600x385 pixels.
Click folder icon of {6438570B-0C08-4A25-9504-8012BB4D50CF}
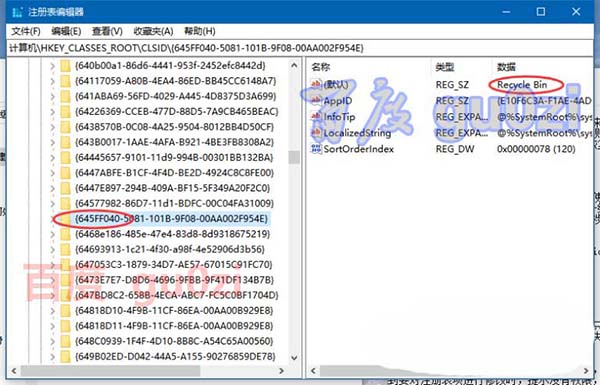66,127
